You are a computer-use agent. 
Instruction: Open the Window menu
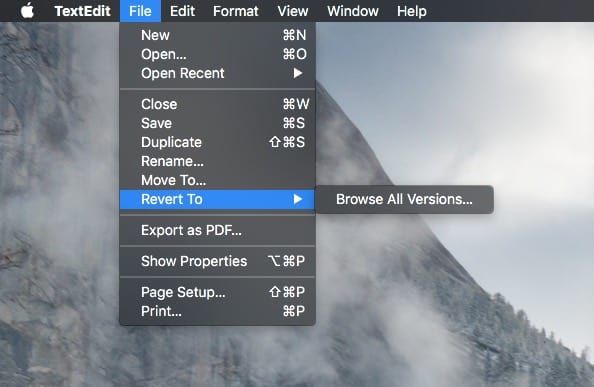click(x=353, y=11)
